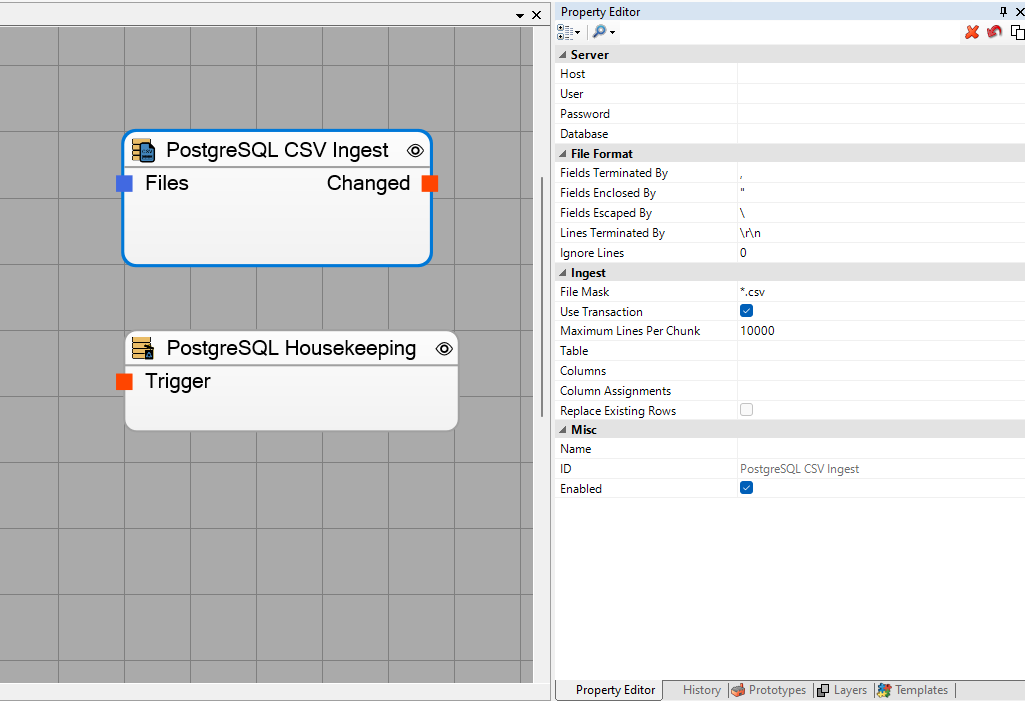1025x701 pixels.
Task: Edit the Fields Escaped By backslash value
Action: pyautogui.click(x=881, y=213)
